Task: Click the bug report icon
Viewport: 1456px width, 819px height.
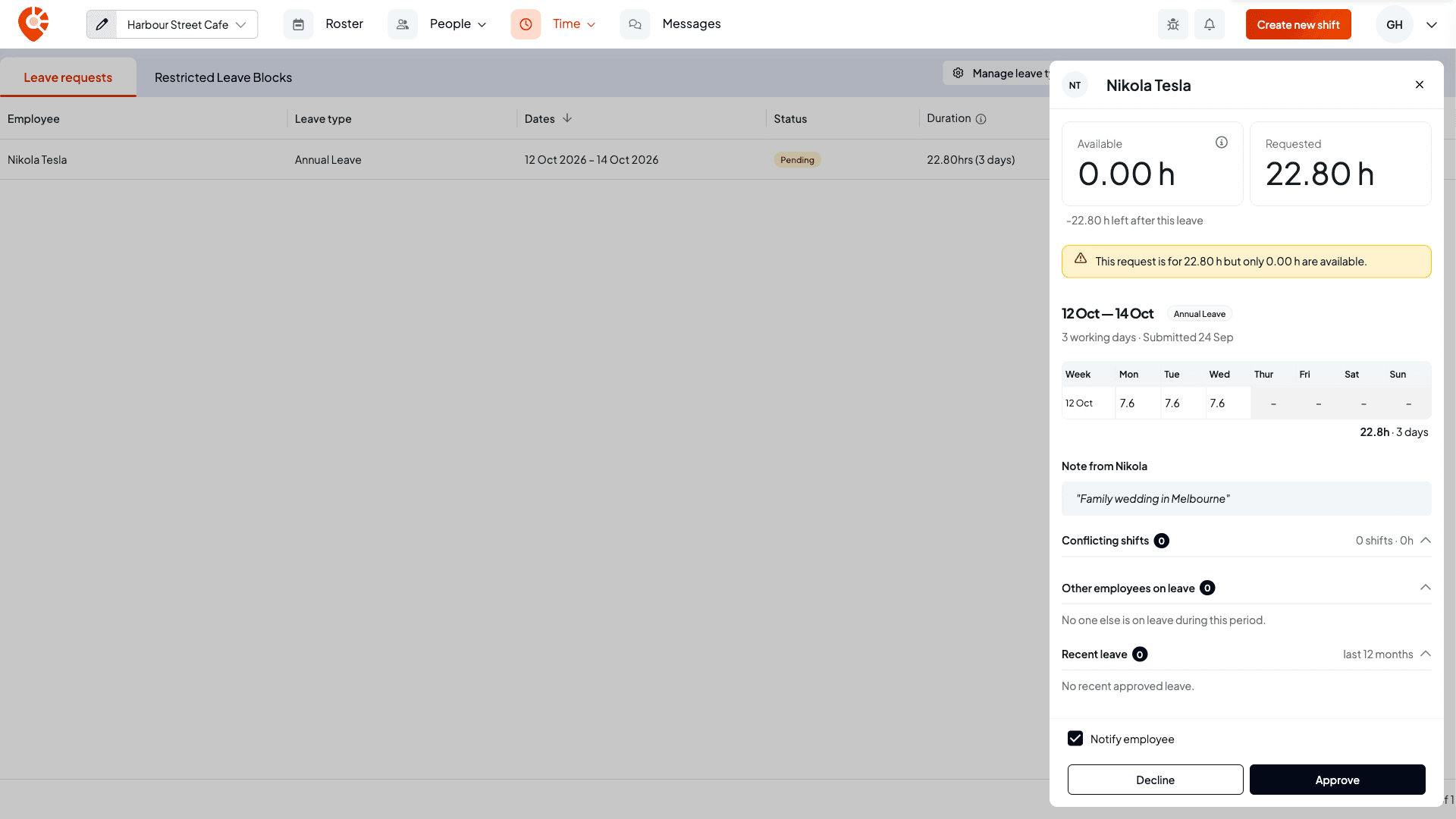Action: (x=1173, y=24)
